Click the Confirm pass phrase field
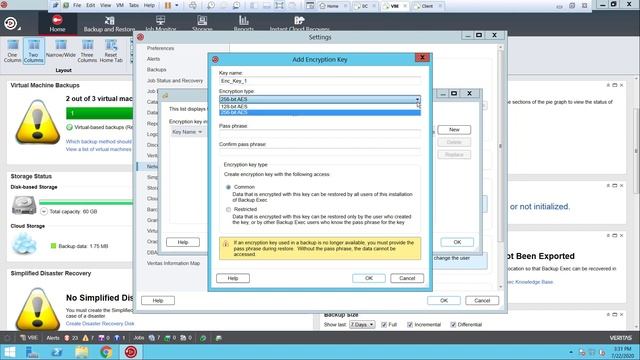 pyautogui.click(x=320, y=152)
